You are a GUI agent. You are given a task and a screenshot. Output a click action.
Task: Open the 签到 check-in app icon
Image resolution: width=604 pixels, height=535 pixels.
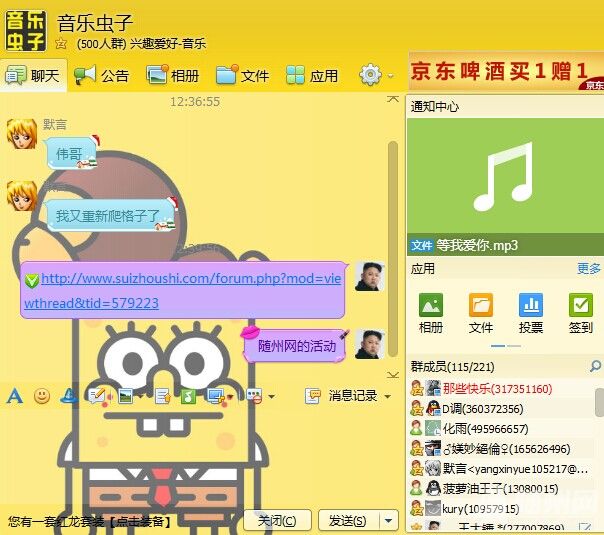tap(581, 305)
